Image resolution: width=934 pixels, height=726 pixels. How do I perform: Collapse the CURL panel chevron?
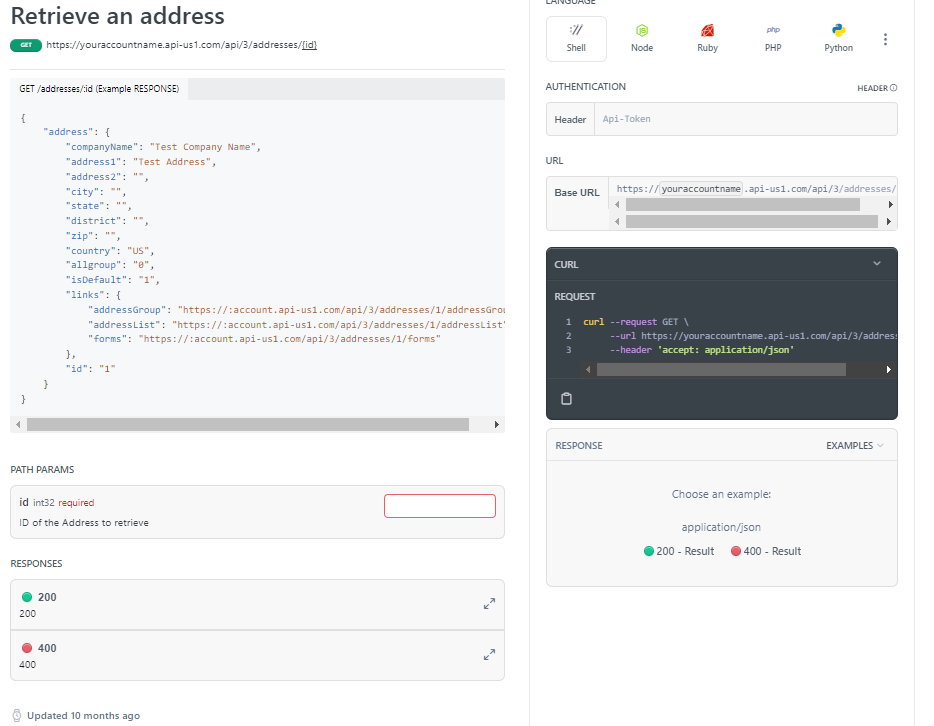pyautogui.click(x=877, y=264)
